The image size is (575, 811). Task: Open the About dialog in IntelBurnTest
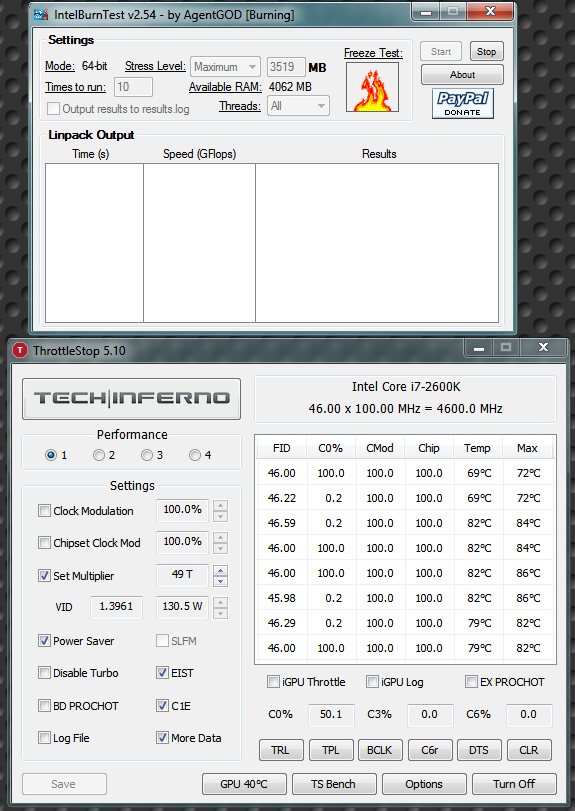(462, 74)
